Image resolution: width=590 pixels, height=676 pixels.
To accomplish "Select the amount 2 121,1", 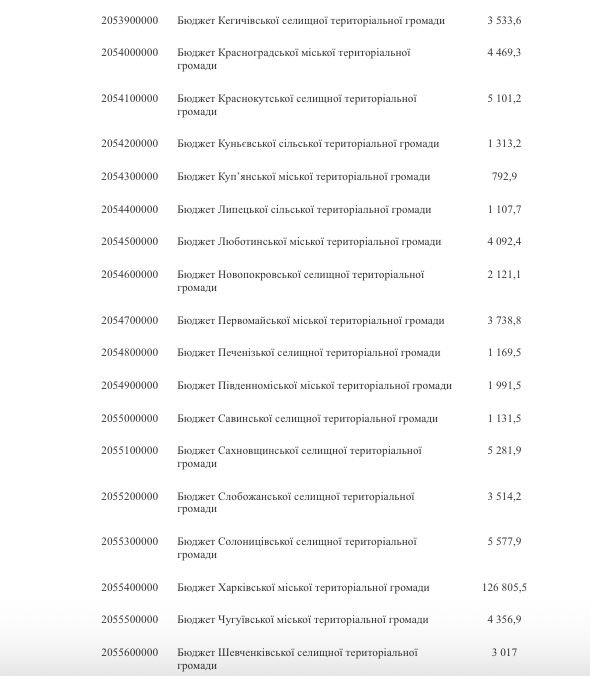I will [504, 275].
